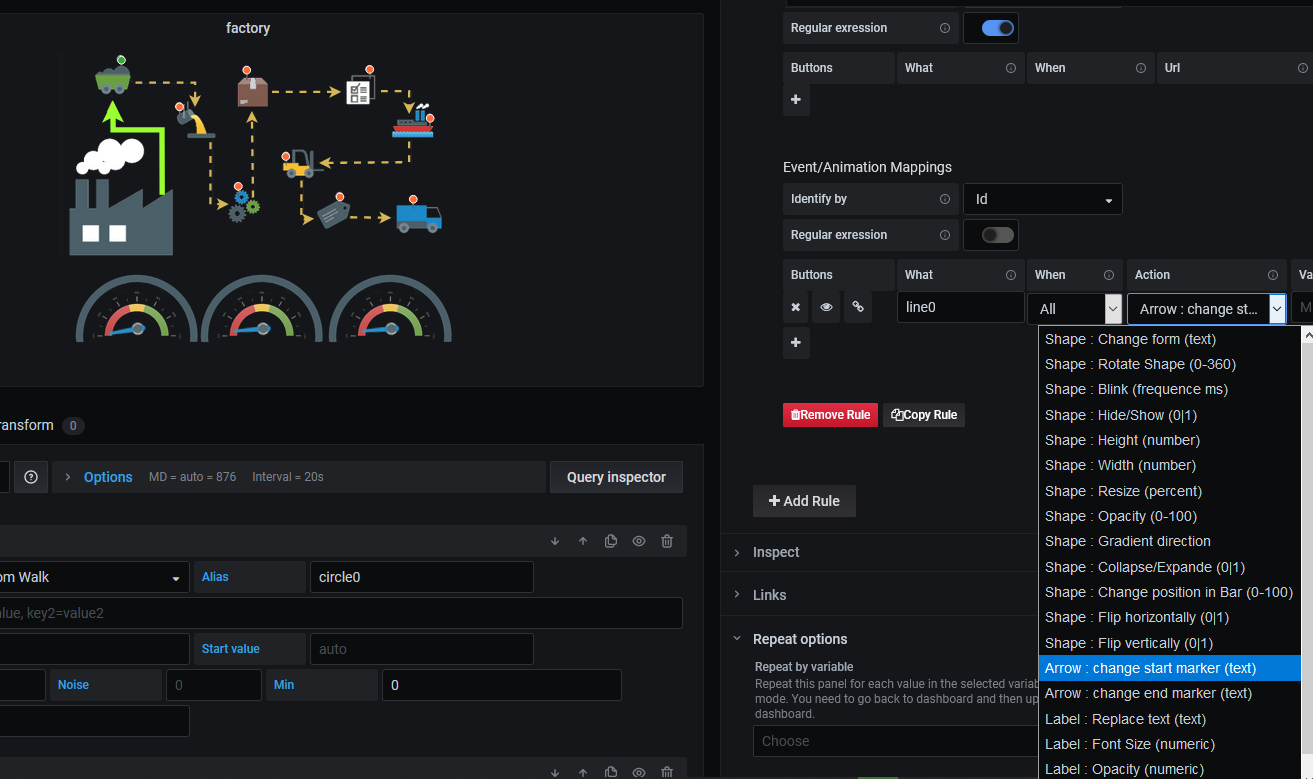Expand the Inspect section
This screenshot has height=779, width=1313.
tap(775, 552)
